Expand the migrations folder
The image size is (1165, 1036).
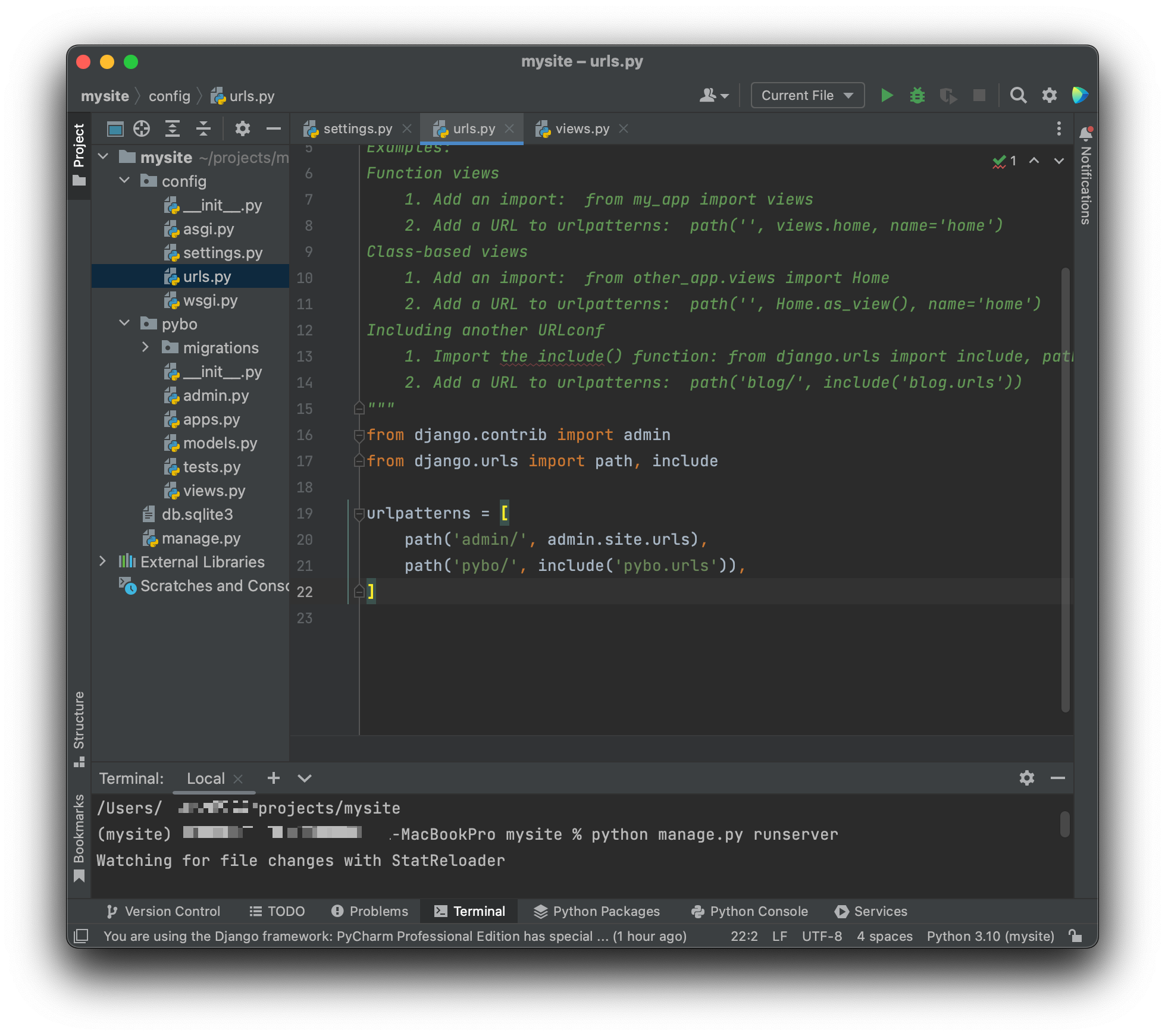coord(145,347)
